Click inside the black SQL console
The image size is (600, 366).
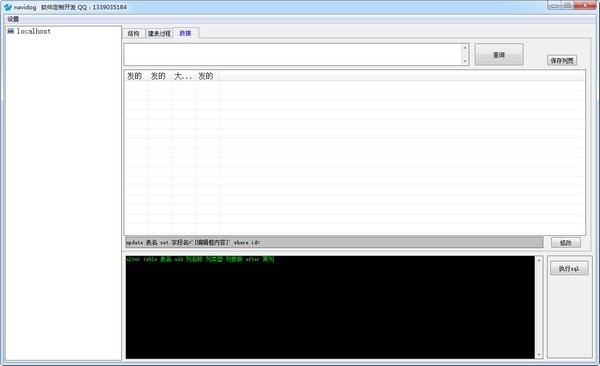point(330,307)
